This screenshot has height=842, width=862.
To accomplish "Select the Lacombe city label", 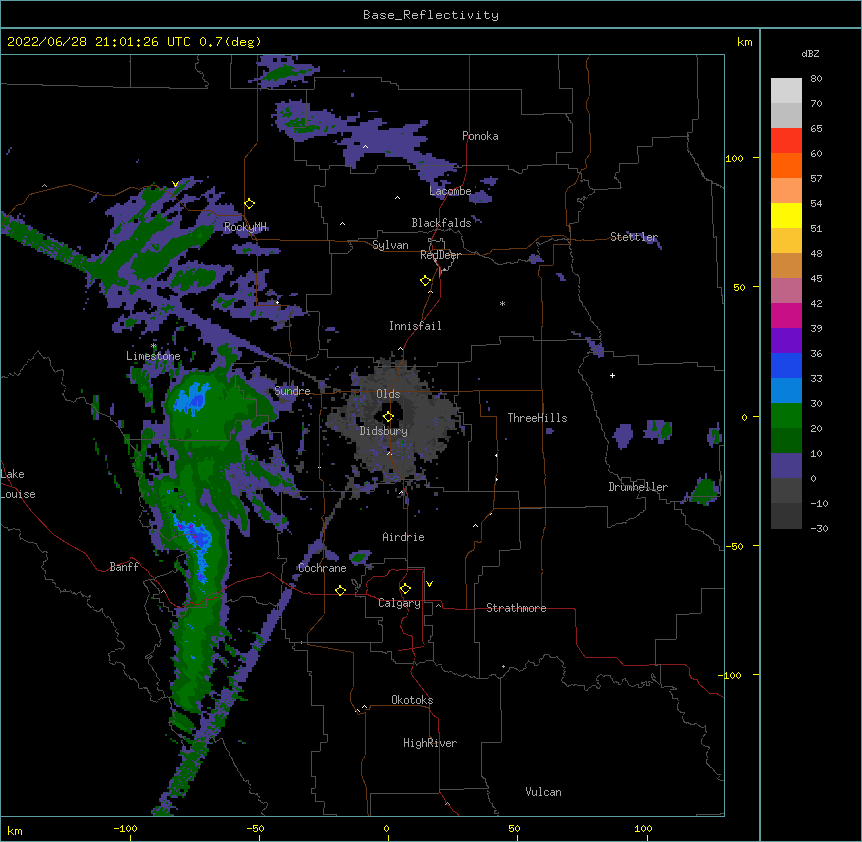I will [x=450, y=191].
